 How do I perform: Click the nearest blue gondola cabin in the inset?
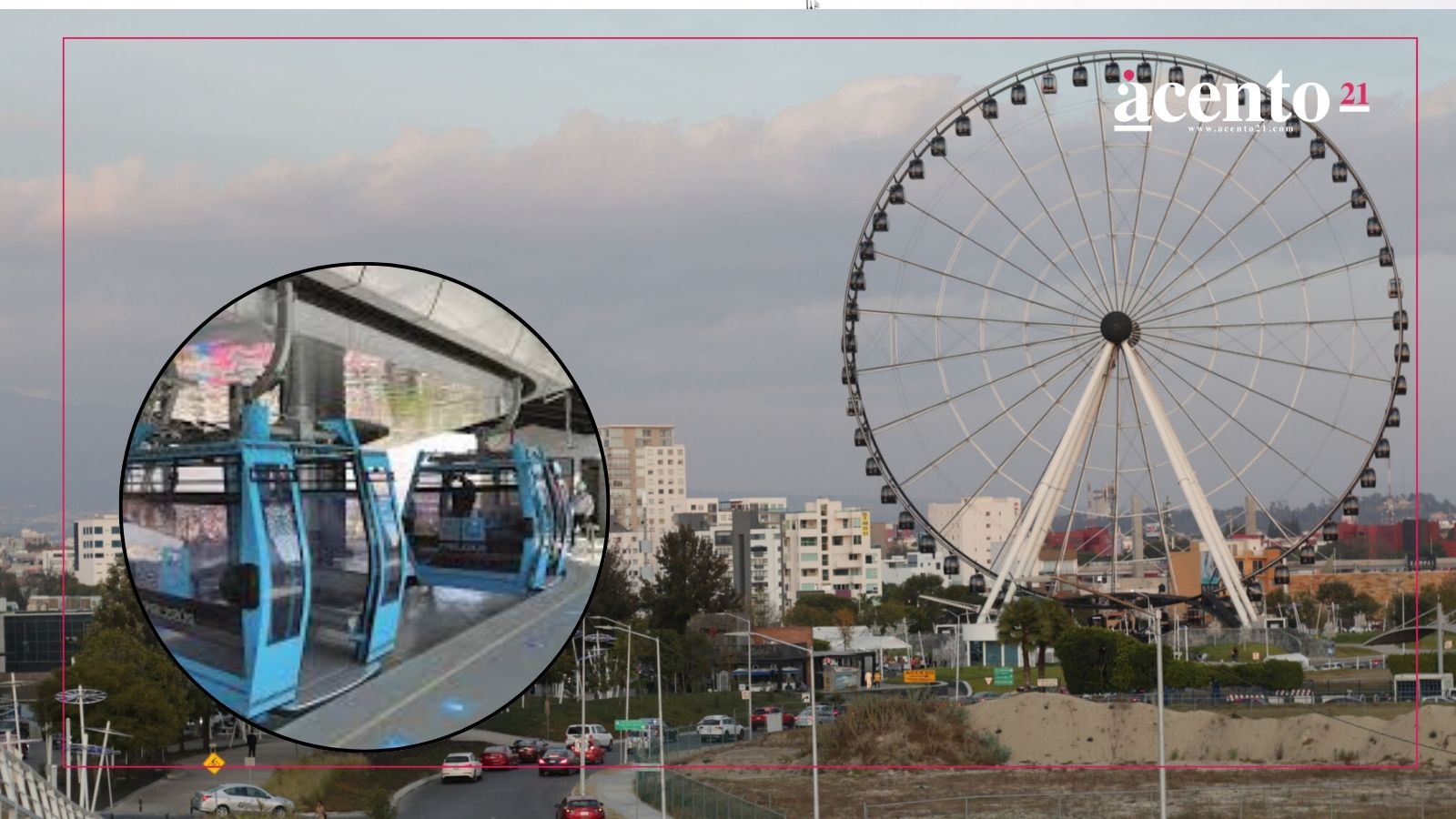(x=266, y=564)
